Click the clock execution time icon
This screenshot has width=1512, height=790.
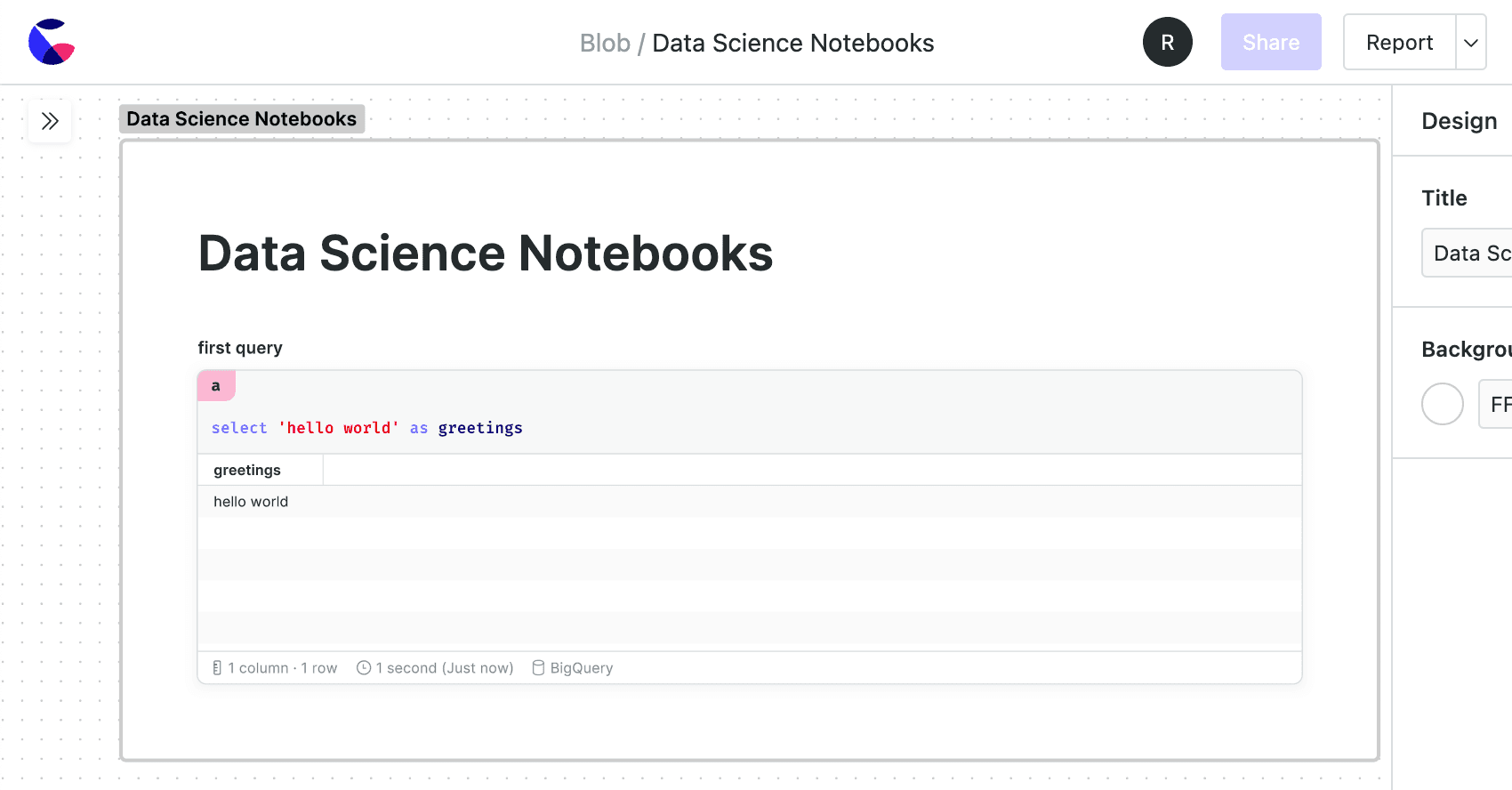pos(364,668)
